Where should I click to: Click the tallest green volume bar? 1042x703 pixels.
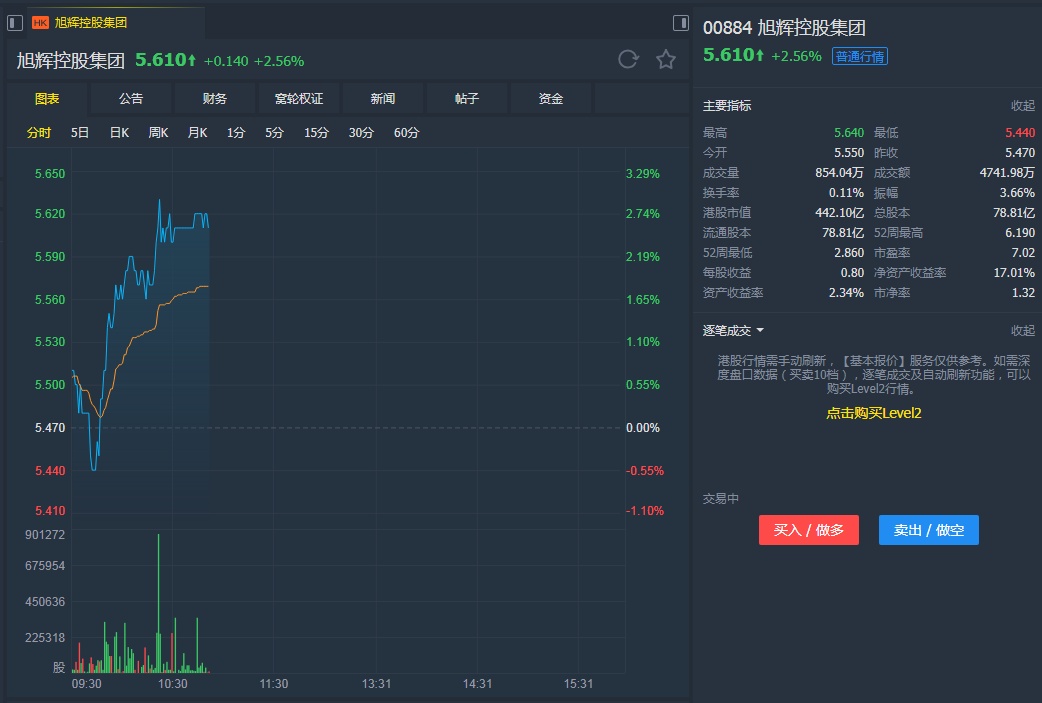click(x=158, y=603)
